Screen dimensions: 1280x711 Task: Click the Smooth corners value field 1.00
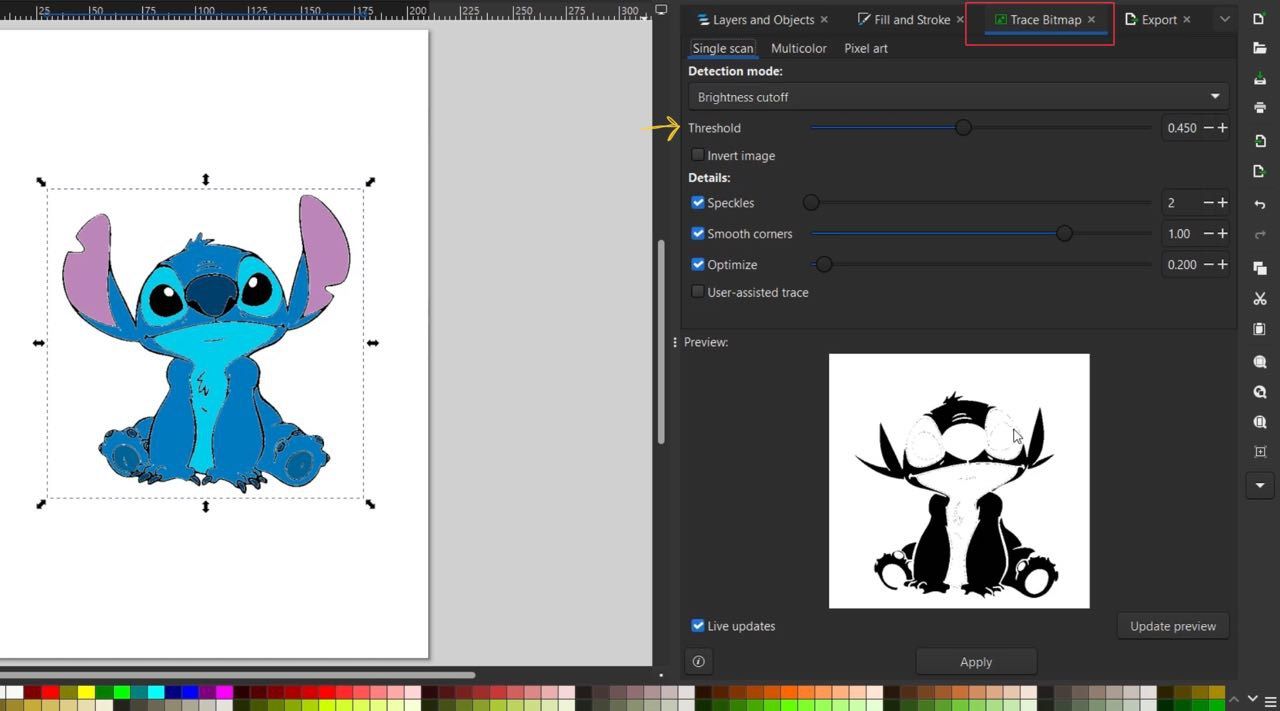(1182, 234)
